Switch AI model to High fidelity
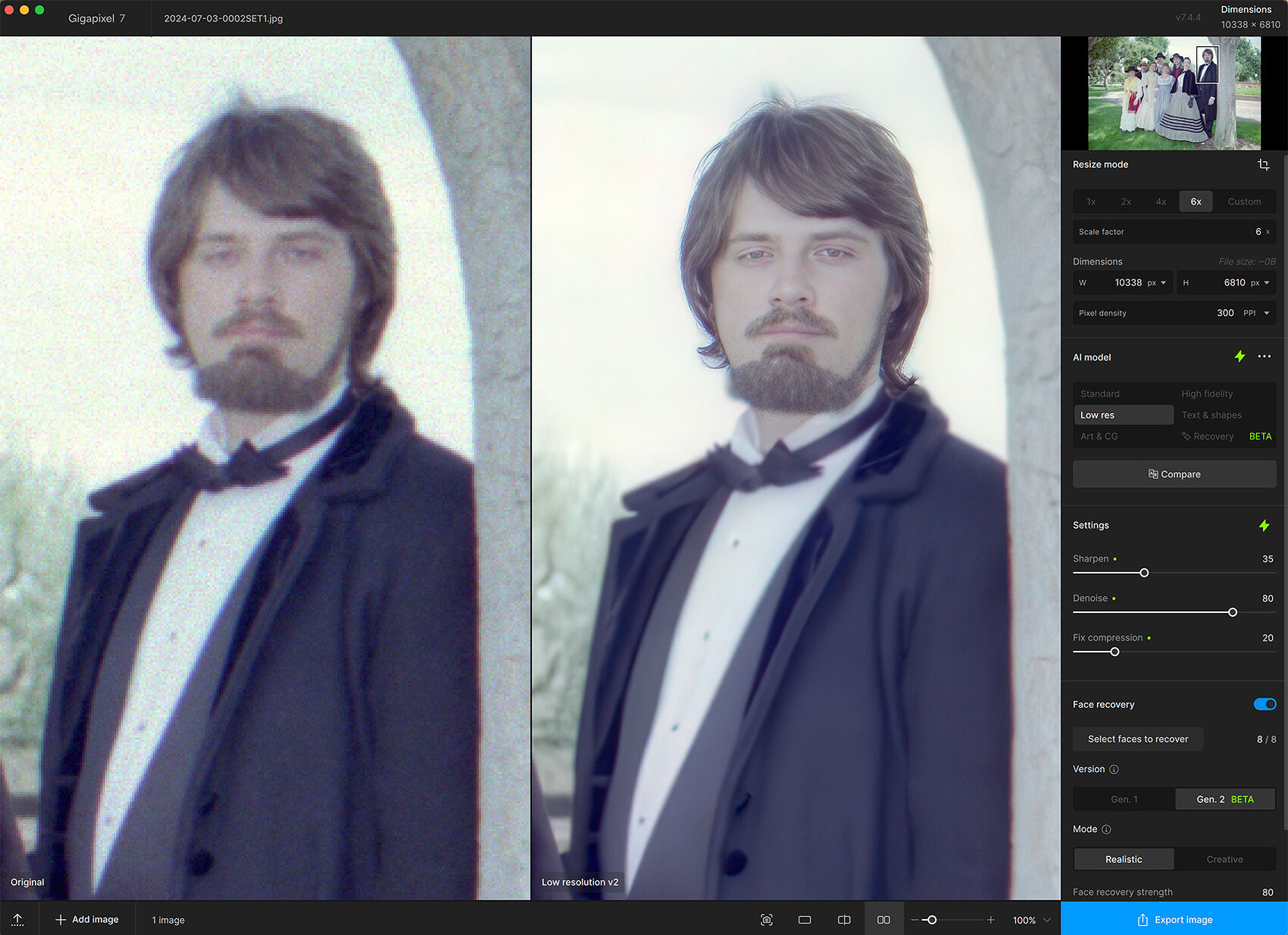This screenshot has width=1288, height=935. click(x=1207, y=393)
